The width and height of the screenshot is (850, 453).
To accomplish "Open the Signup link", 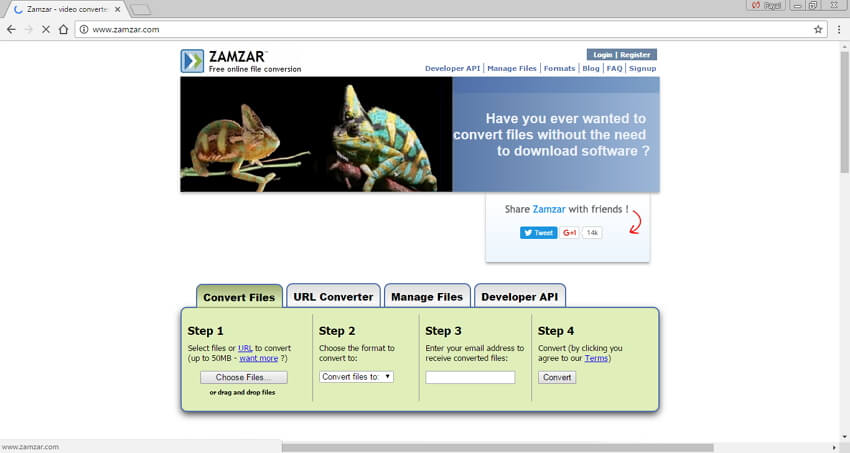I will pyautogui.click(x=642, y=68).
